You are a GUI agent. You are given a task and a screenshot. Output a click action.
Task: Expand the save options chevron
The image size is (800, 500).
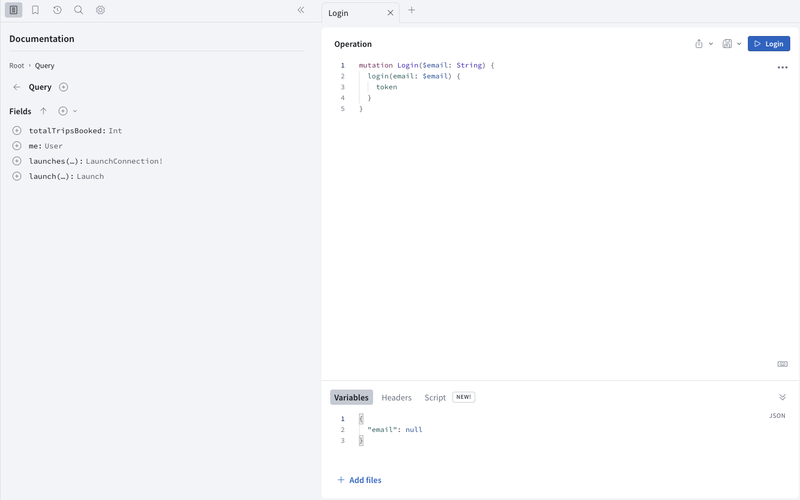coord(739,44)
